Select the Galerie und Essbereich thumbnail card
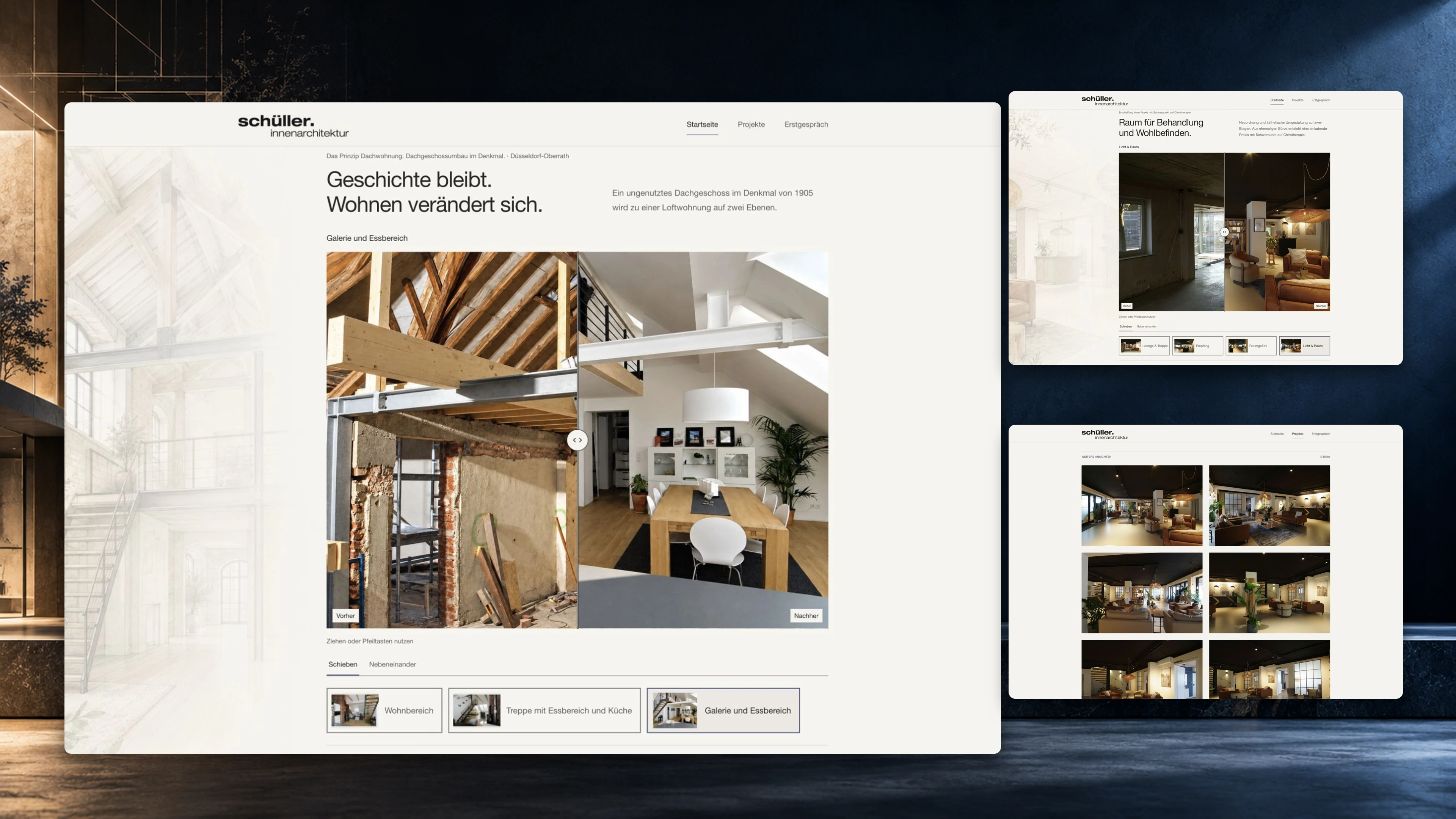Screen dimensions: 1456x819 click(x=723, y=711)
